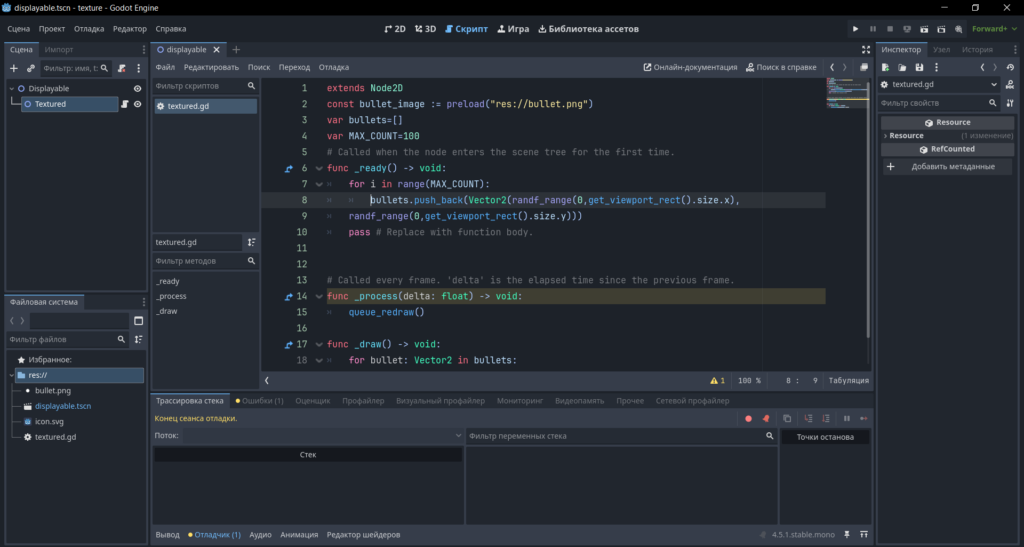1024x547 pixels.
Task: Open the script attached to Textured node
Action: 124,104
